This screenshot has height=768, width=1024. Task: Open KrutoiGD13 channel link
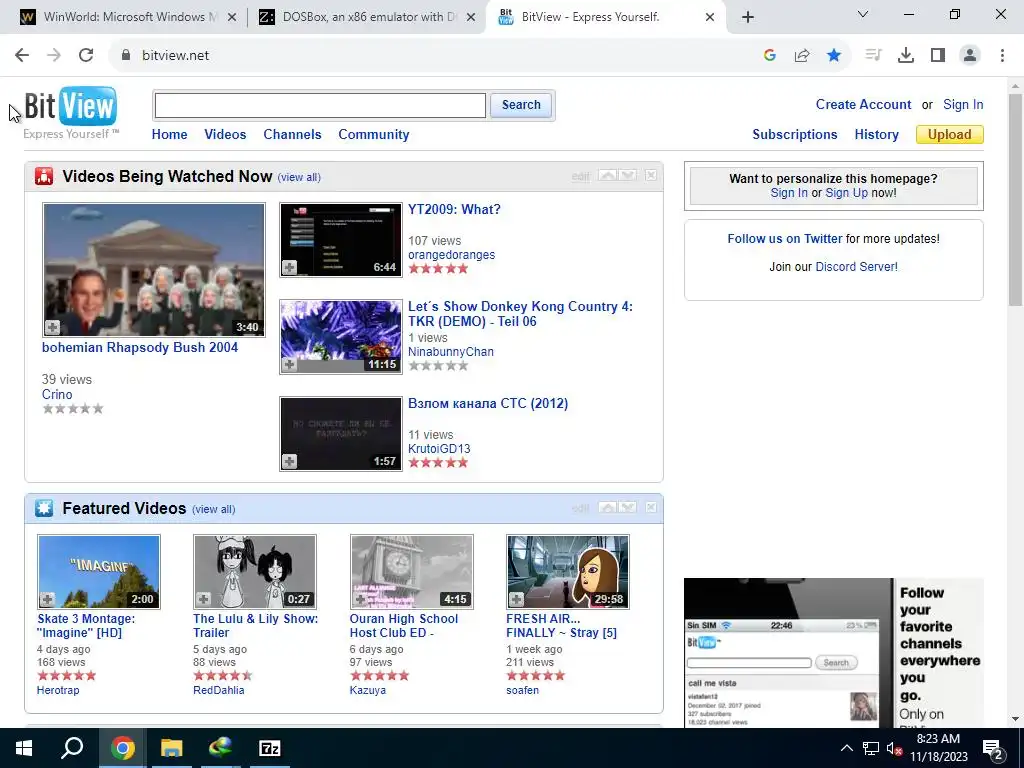pos(439,449)
